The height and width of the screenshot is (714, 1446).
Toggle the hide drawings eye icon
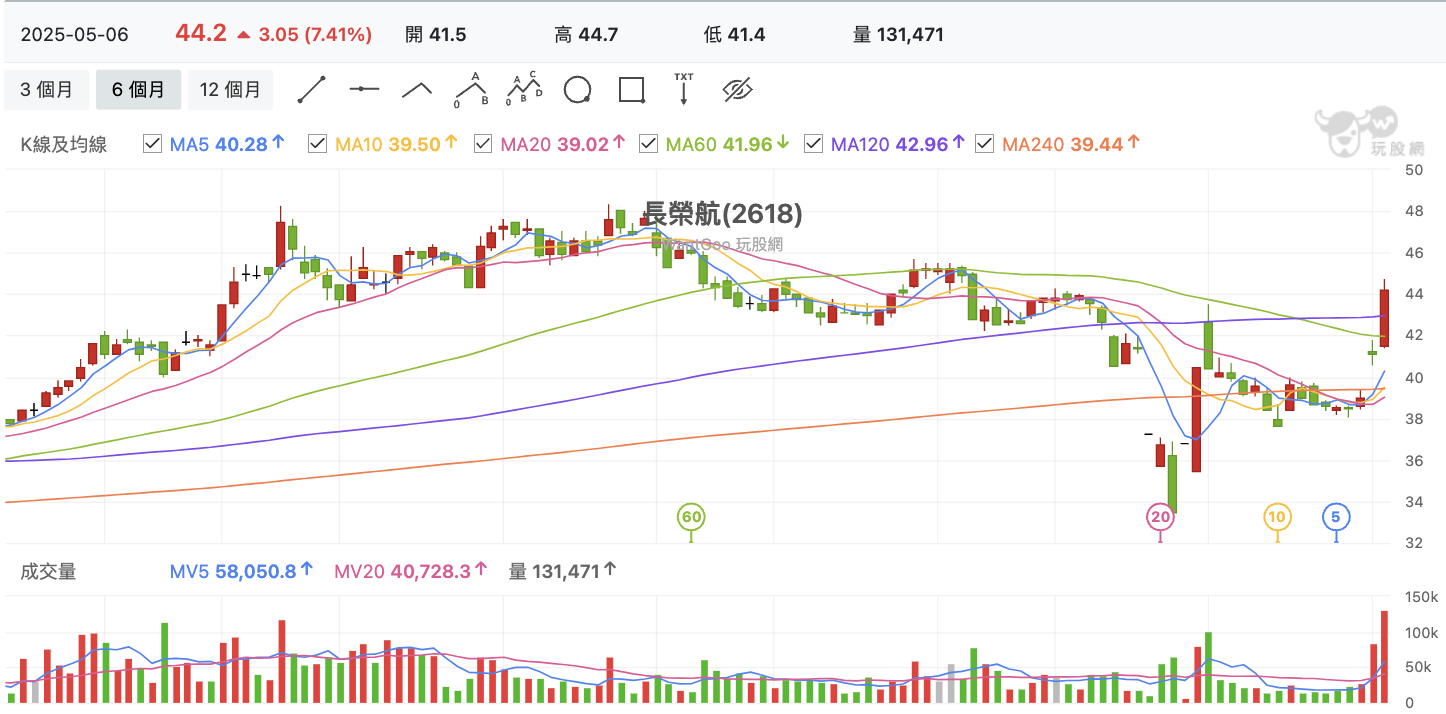click(x=737, y=90)
